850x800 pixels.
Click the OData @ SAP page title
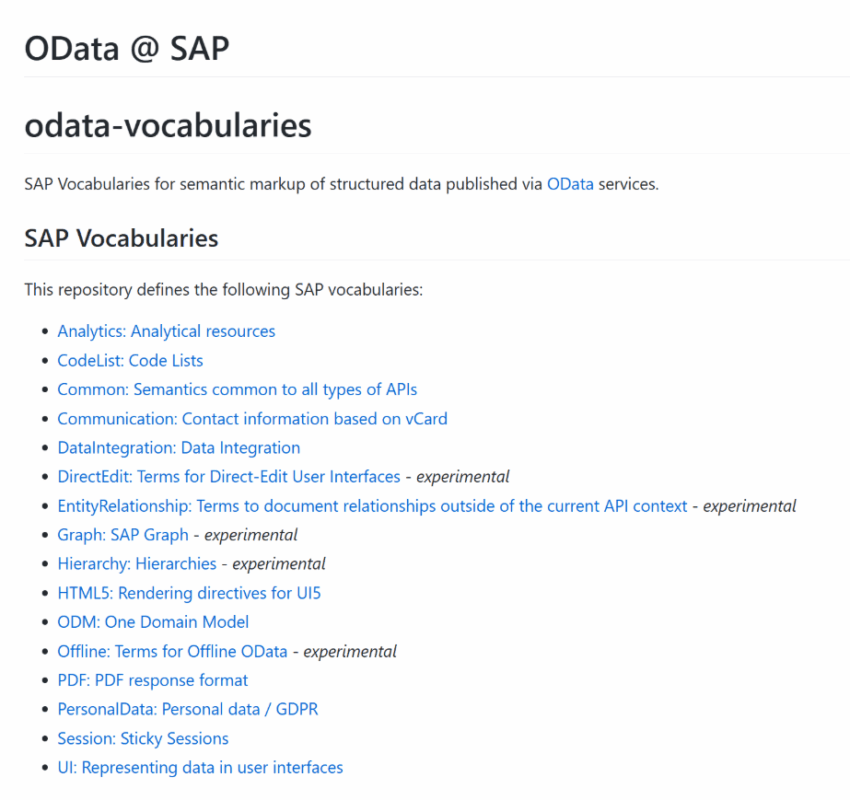tap(127, 48)
